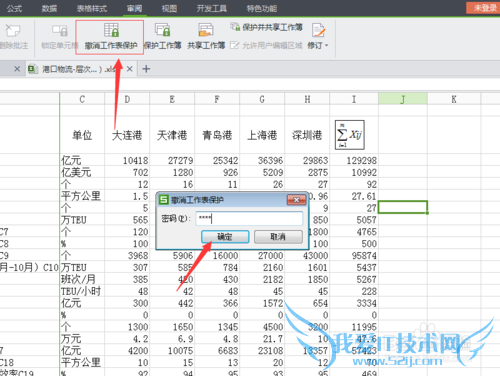Click the 青岛港 cell
Screen dimensions: 500x376
(217, 135)
